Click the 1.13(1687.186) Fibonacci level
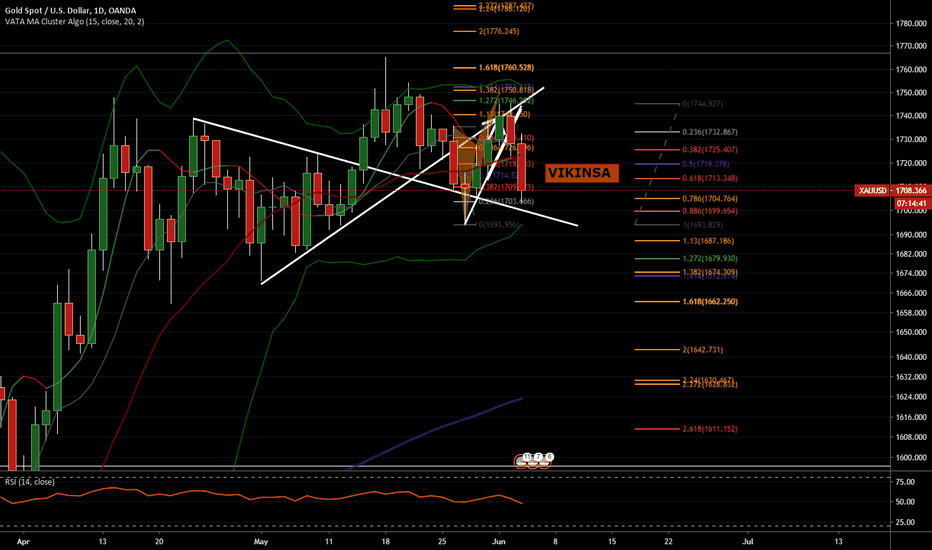Viewport: 932px width, 550px height. pyautogui.click(x=708, y=241)
